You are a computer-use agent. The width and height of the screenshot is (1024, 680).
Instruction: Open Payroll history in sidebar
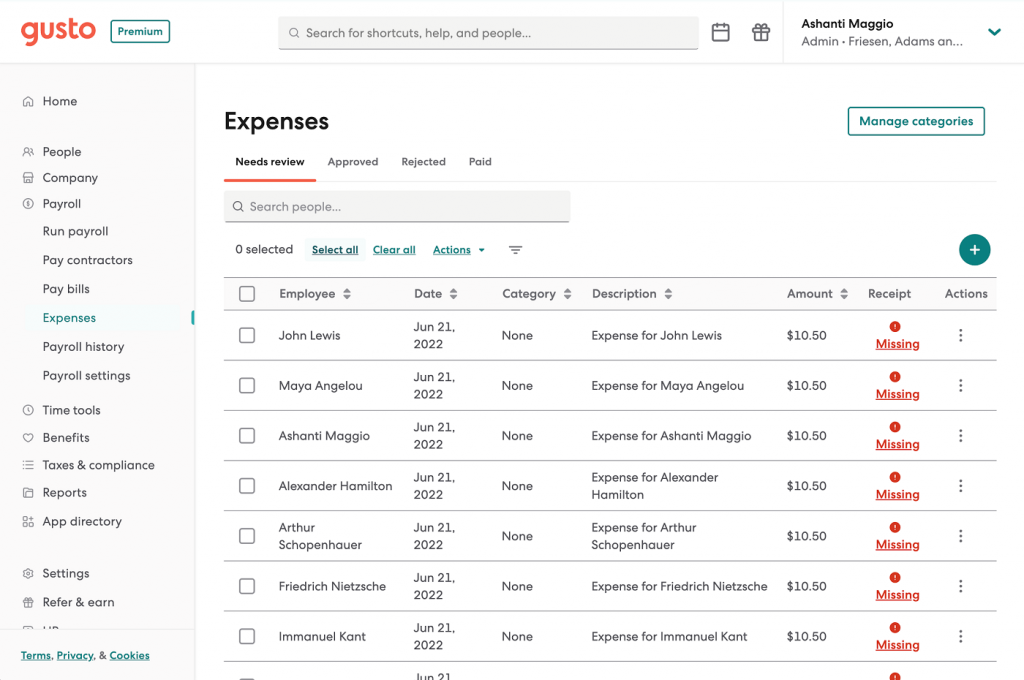click(84, 347)
